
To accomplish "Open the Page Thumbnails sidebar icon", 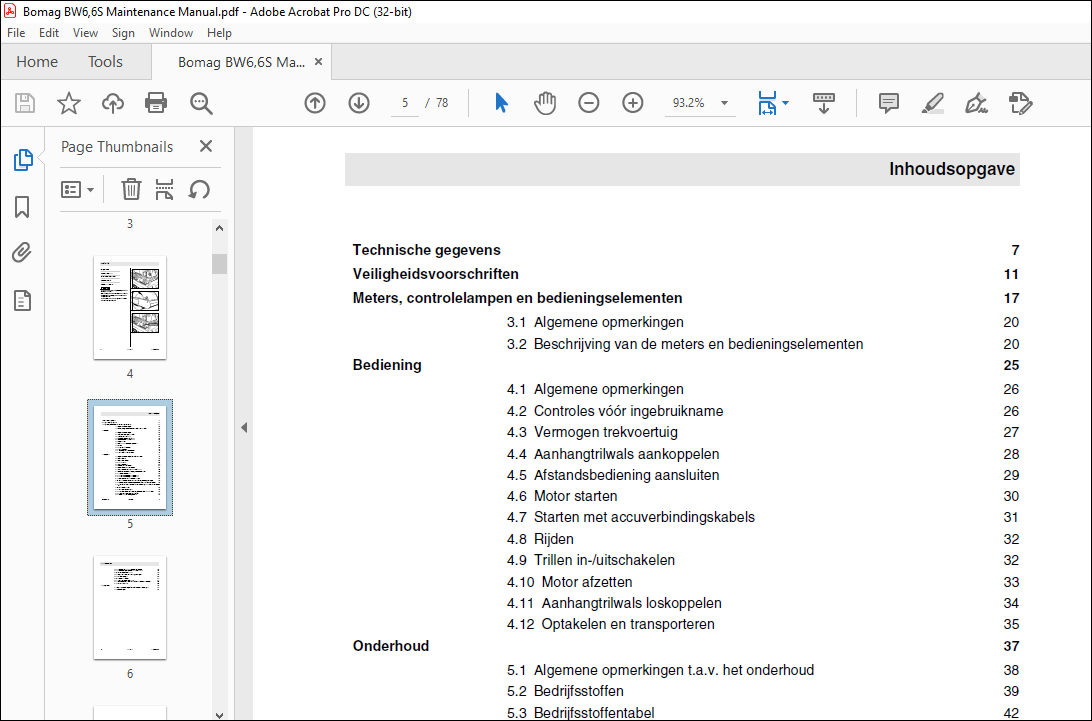I will (x=23, y=160).
